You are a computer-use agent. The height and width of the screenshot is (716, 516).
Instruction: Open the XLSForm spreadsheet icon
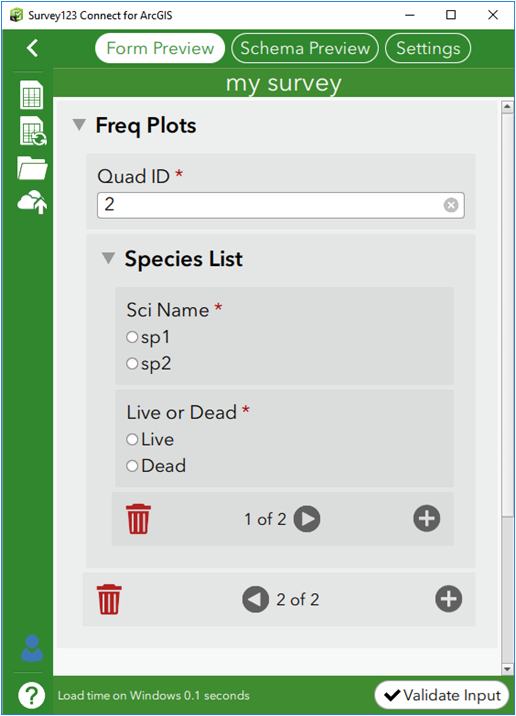(32, 95)
